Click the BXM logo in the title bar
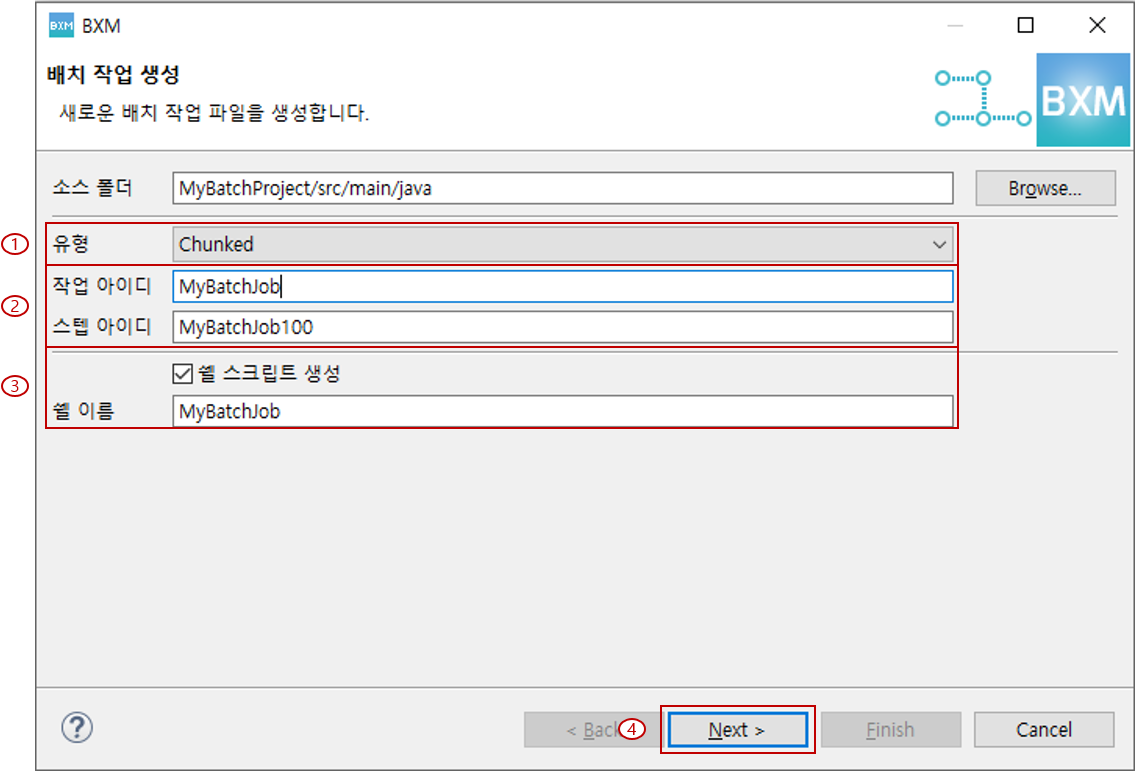Screen dimensions: 1135x771 click(x=64, y=25)
